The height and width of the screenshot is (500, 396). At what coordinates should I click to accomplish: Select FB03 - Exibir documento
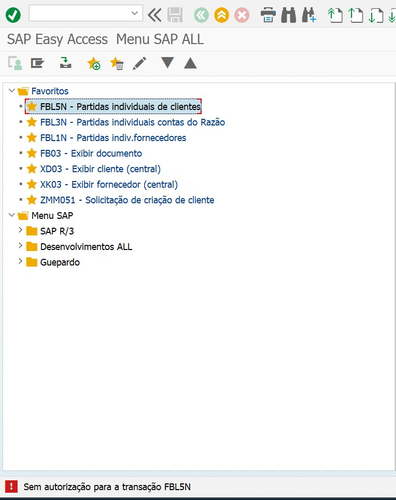(x=91, y=153)
